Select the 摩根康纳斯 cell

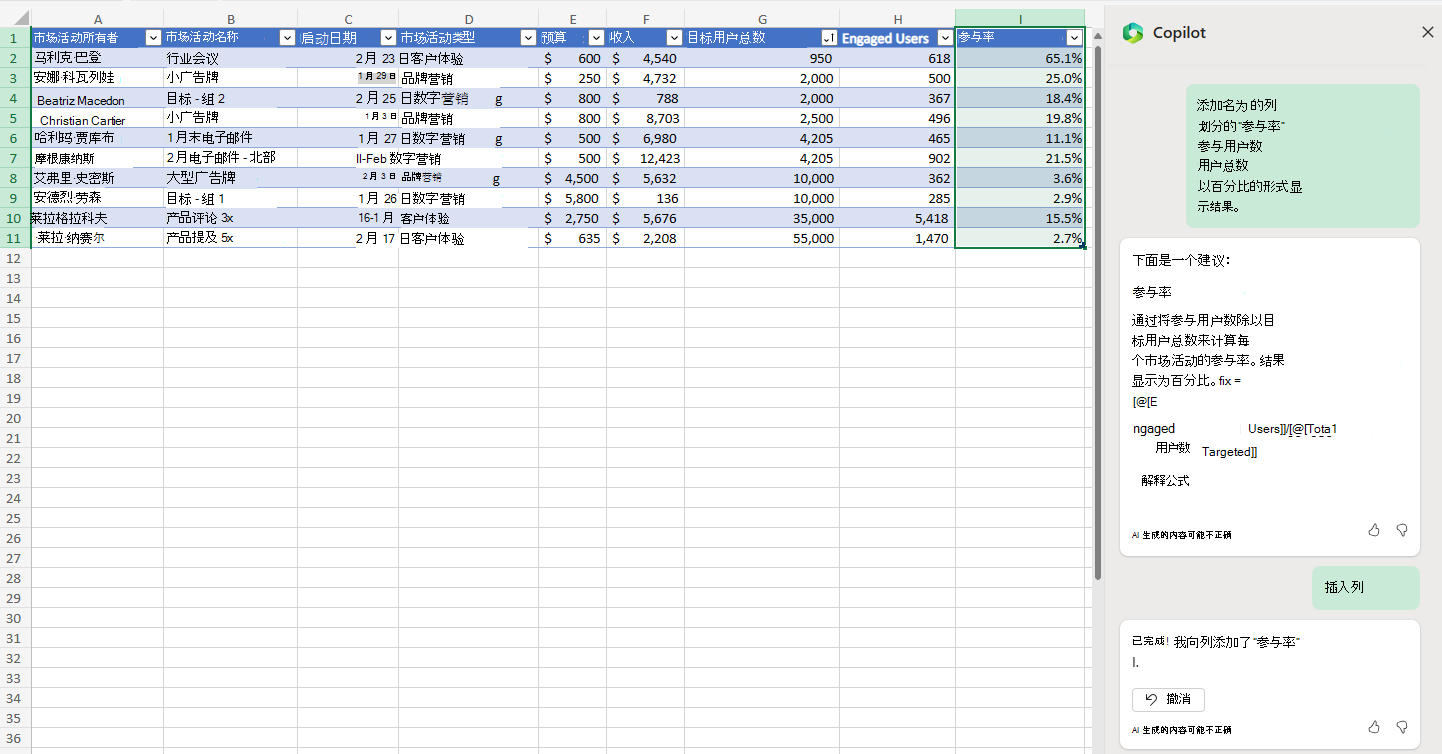coord(97,158)
